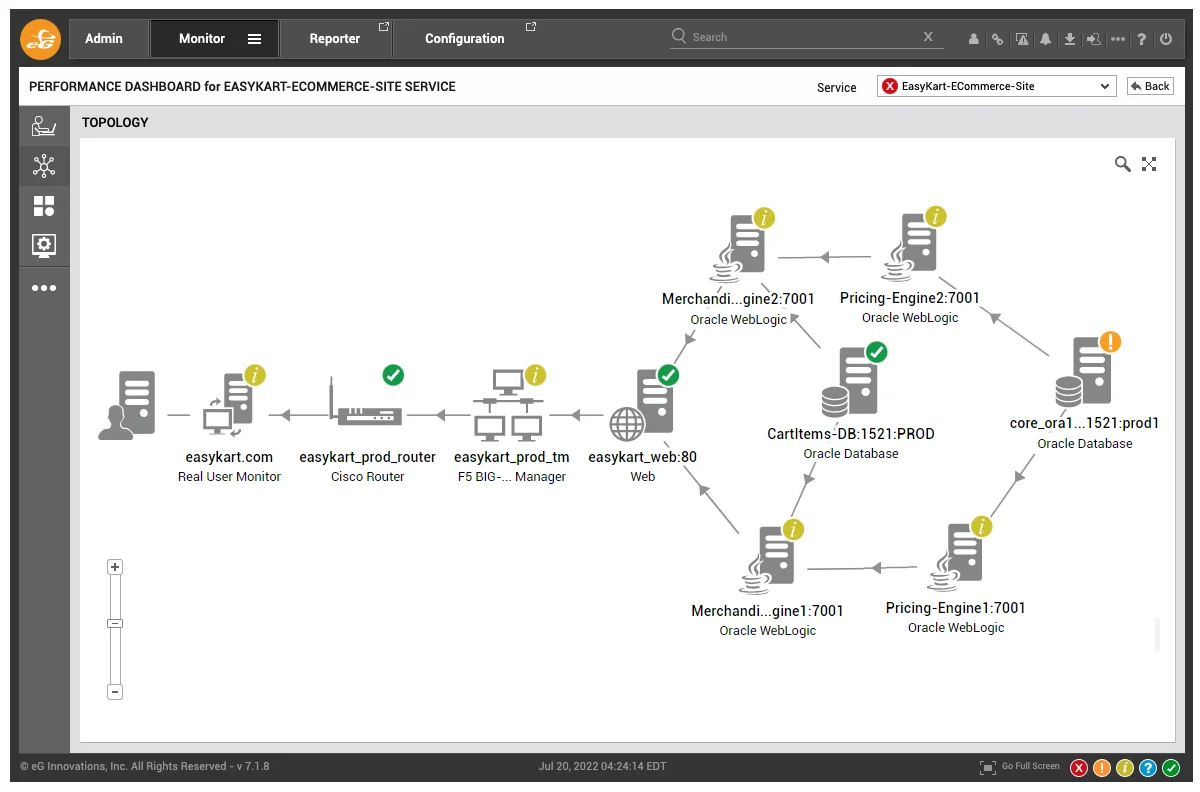Click the easykart_prod_router label
Viewport: 1200px width, 792px height.
(x=368, y=457)
